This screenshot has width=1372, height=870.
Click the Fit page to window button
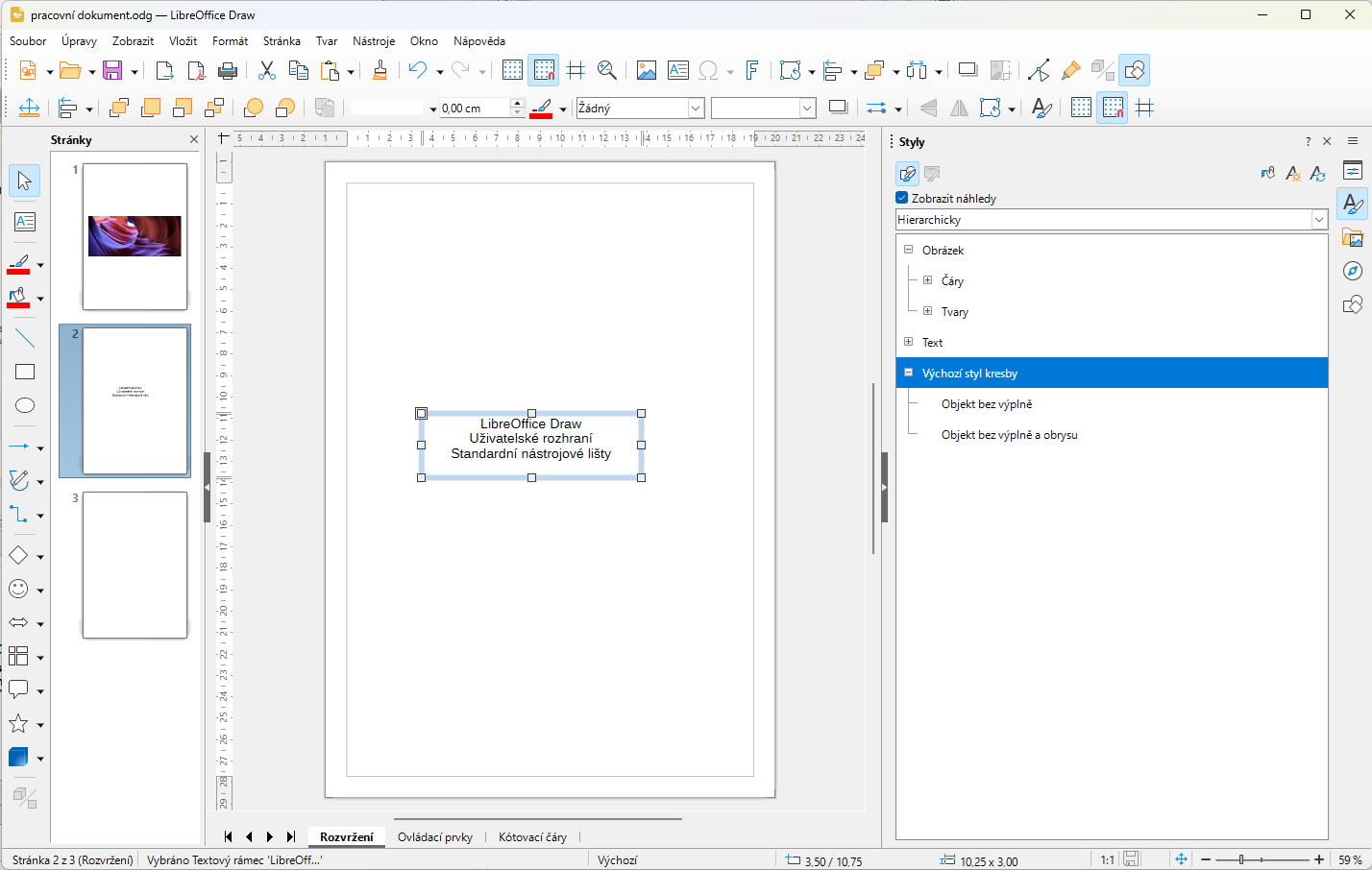[x=1181, y=859]
